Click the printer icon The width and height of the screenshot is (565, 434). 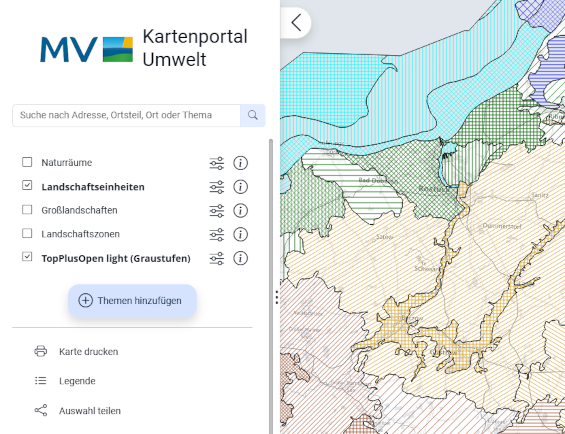coord(40,351)
